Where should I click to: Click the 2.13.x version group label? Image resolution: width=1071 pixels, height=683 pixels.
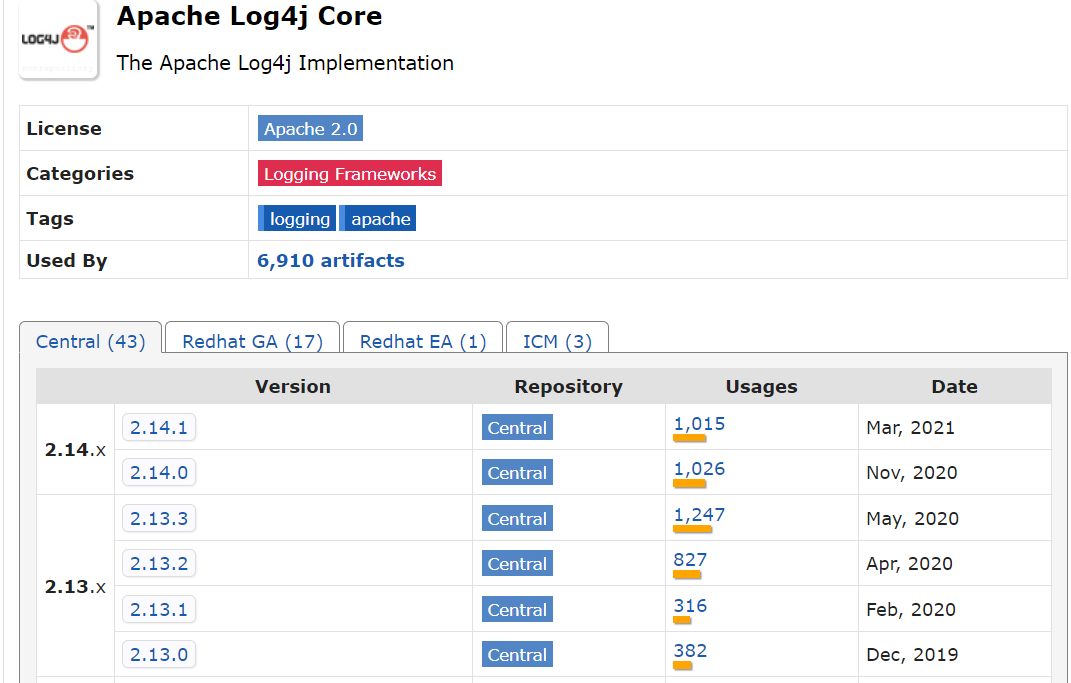click(x=75, y=586)
